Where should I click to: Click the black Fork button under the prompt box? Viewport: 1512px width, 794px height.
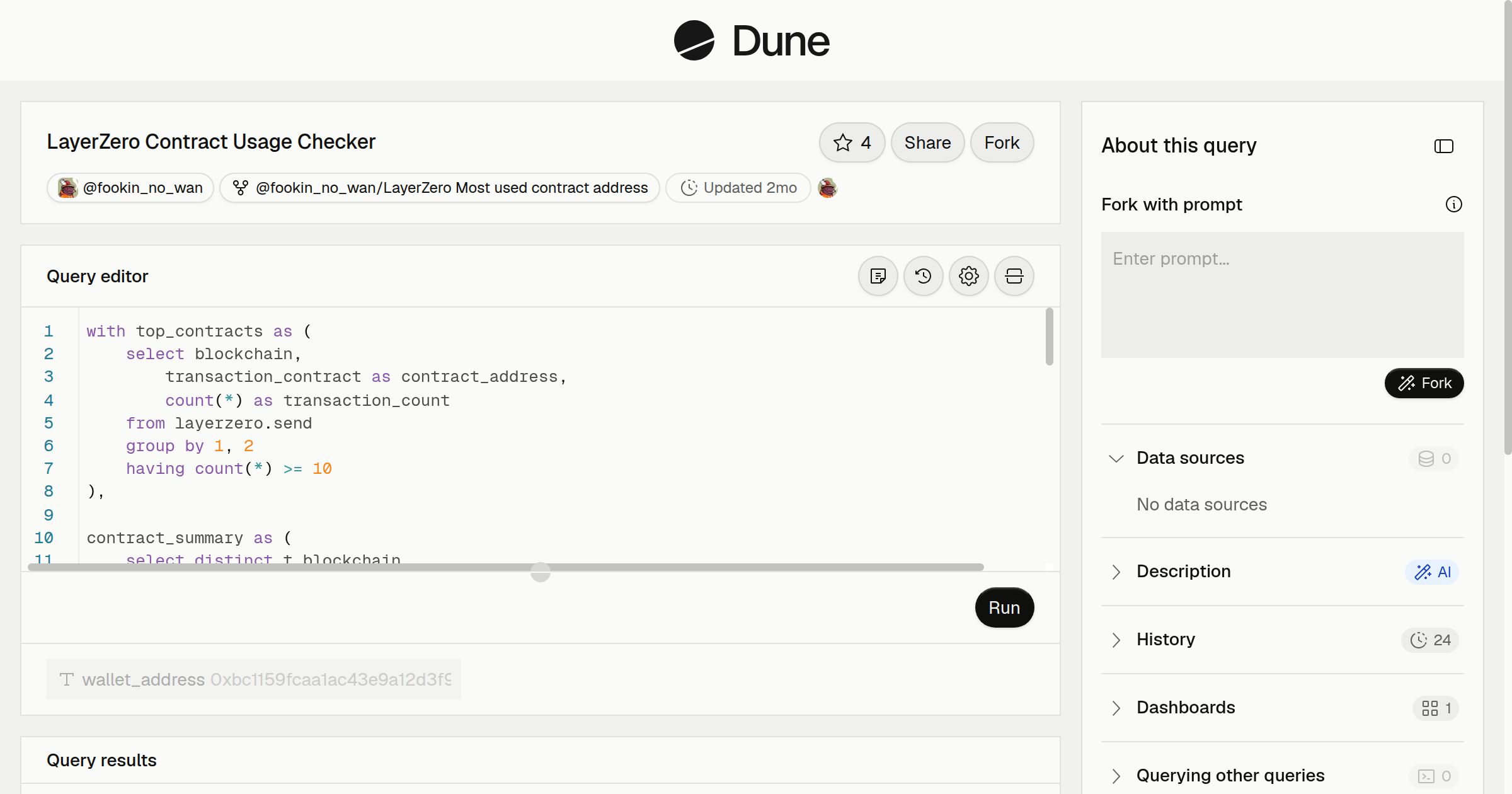1424,383
